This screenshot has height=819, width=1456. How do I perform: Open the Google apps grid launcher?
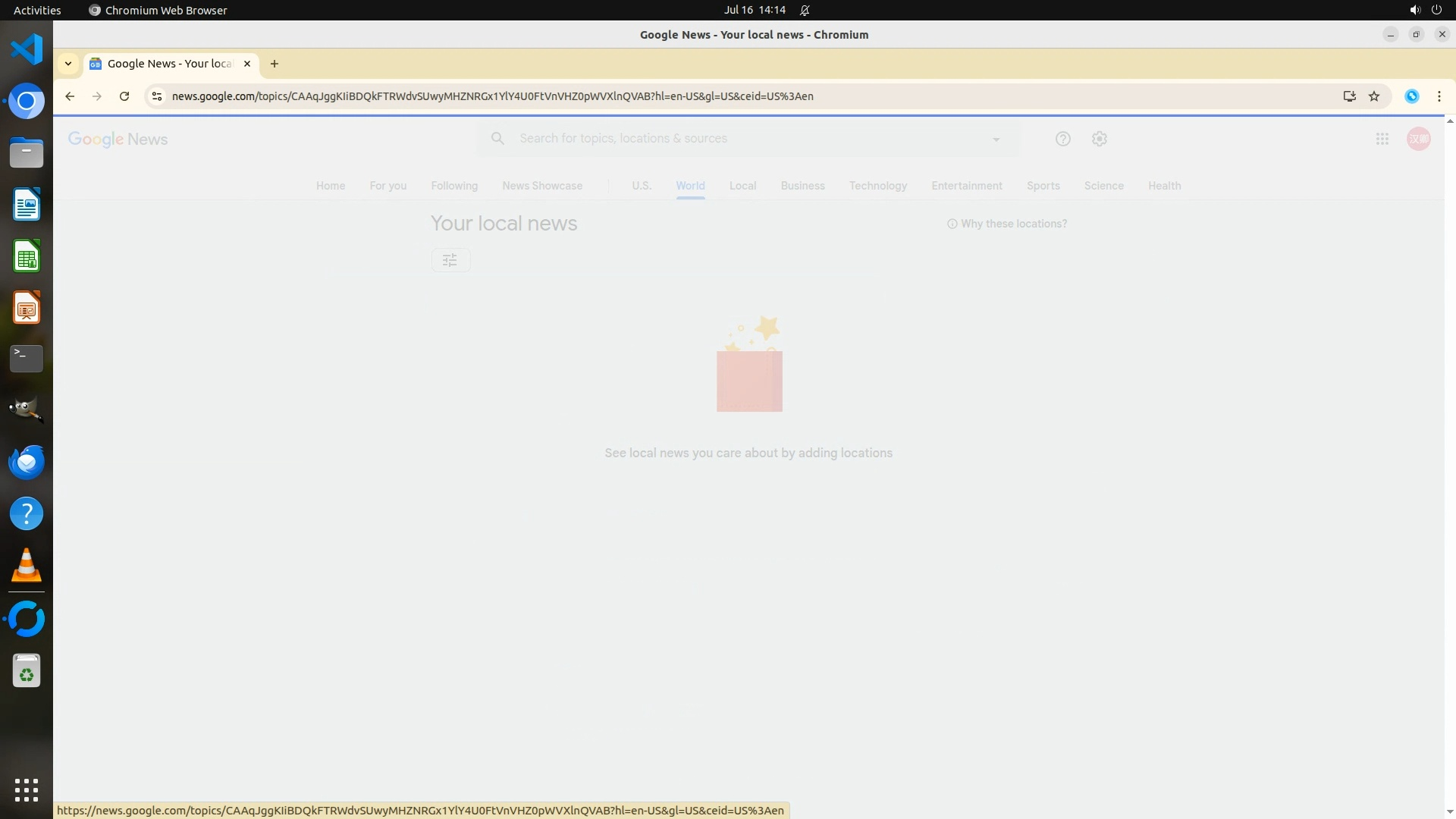tap(1382, 139)
